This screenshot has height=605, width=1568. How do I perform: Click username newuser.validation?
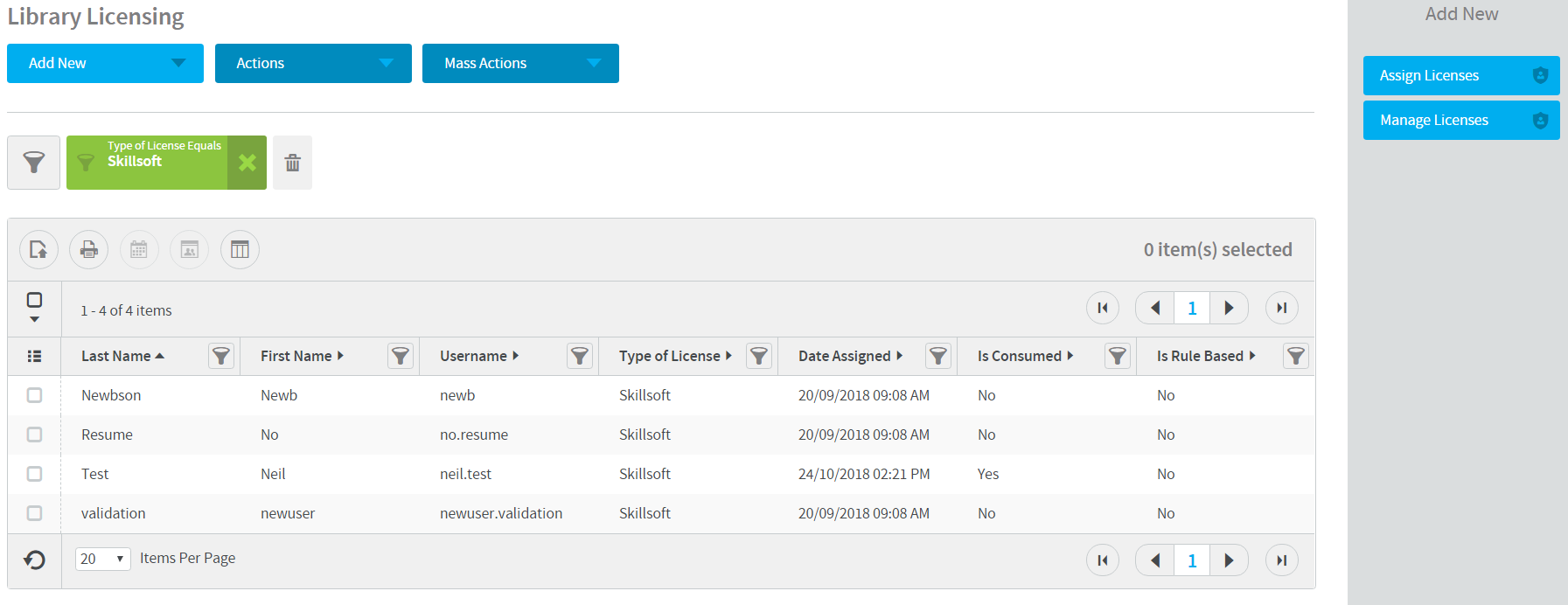point(501,513)
